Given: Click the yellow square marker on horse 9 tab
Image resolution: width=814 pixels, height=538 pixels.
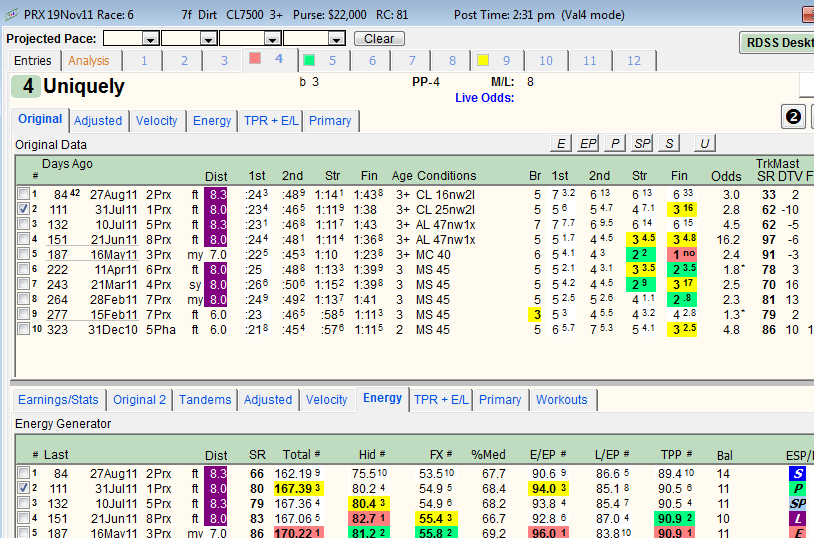Looking at the screenshot, I should (x=483, y=60).
